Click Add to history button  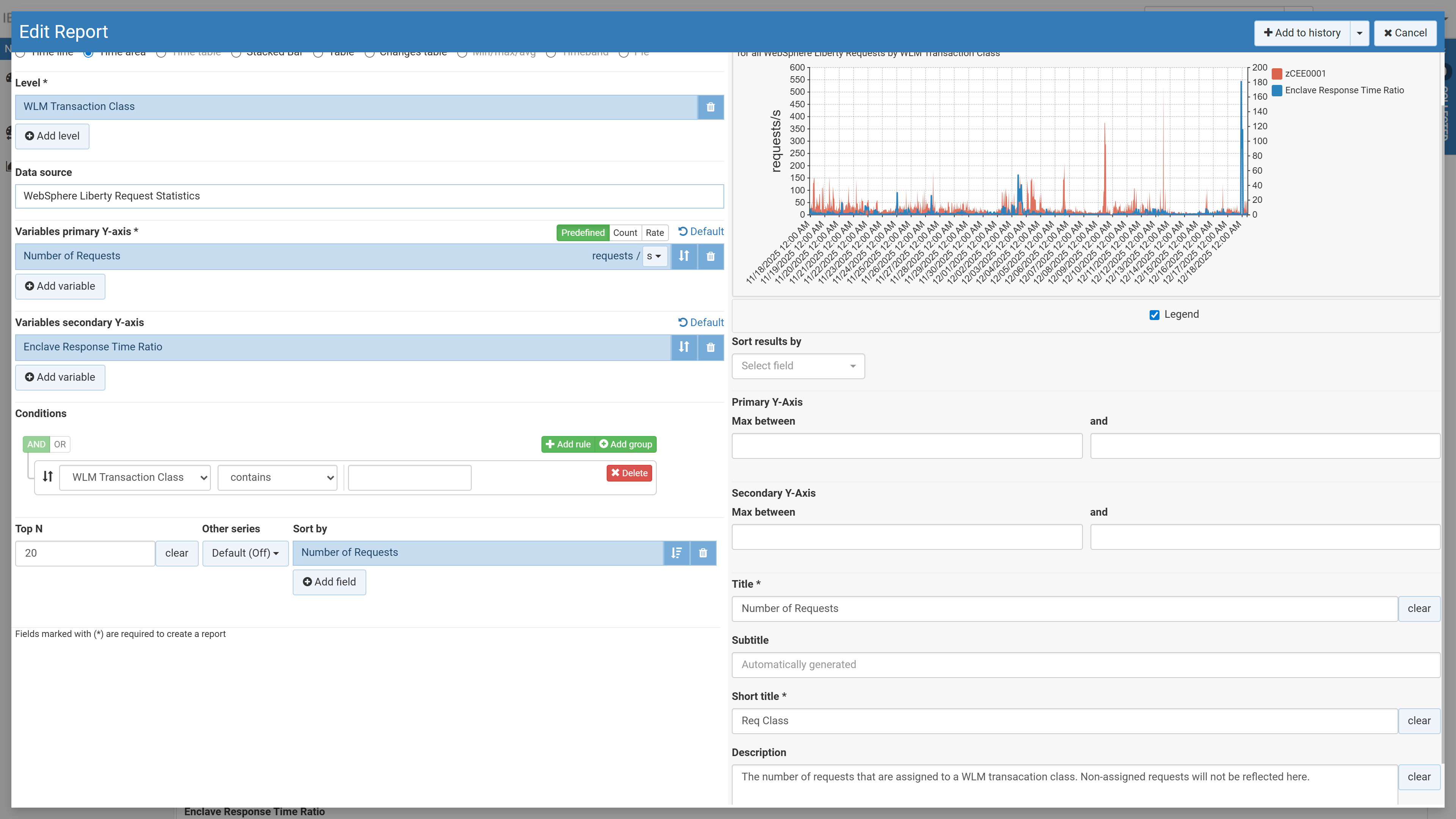click(x=1302, y=33)
